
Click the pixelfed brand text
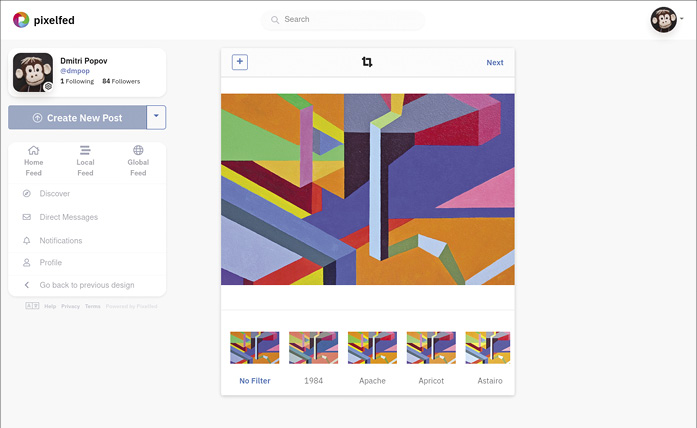pos(54,20)
